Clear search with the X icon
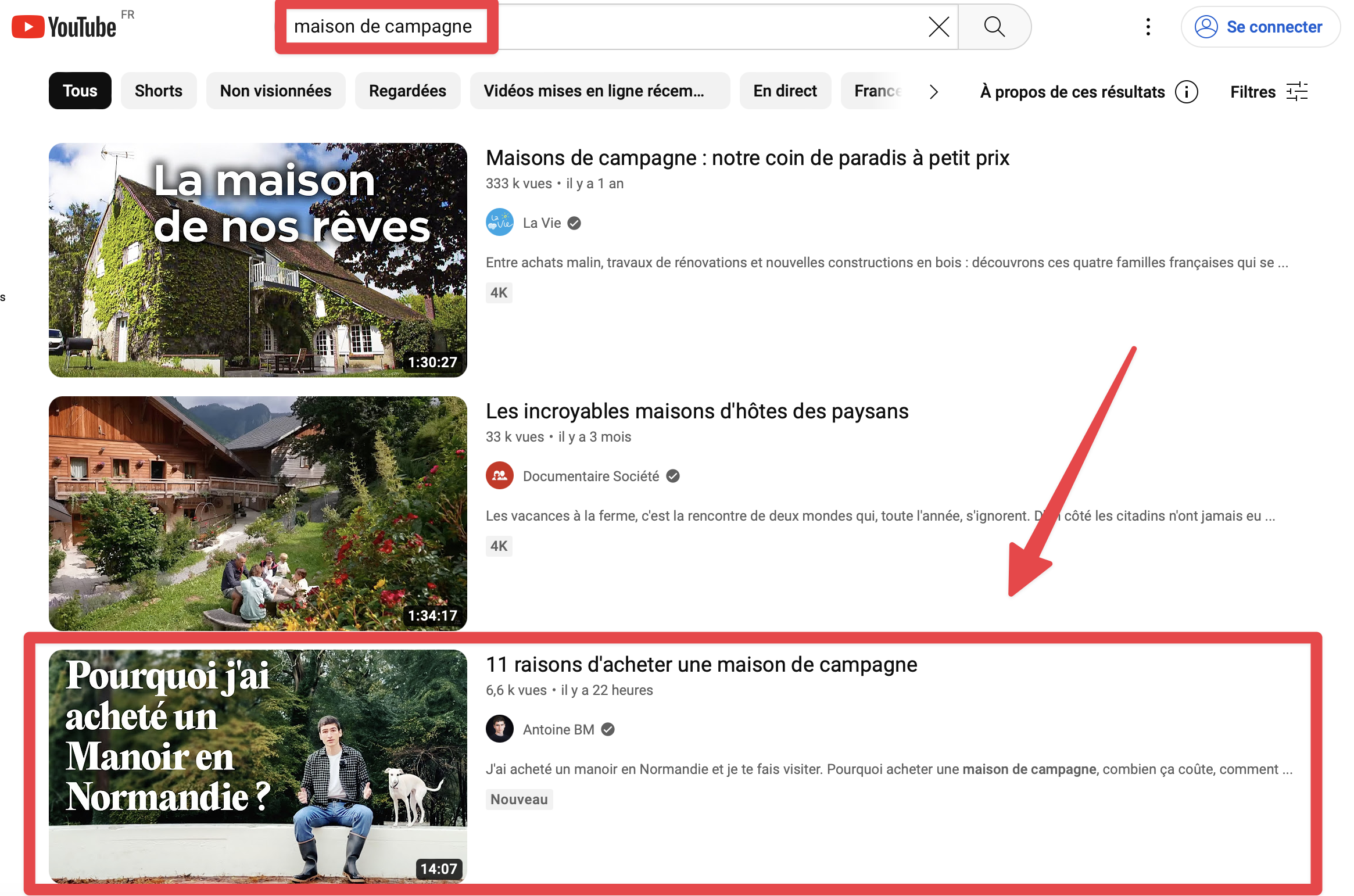 [x=939, y=27]
